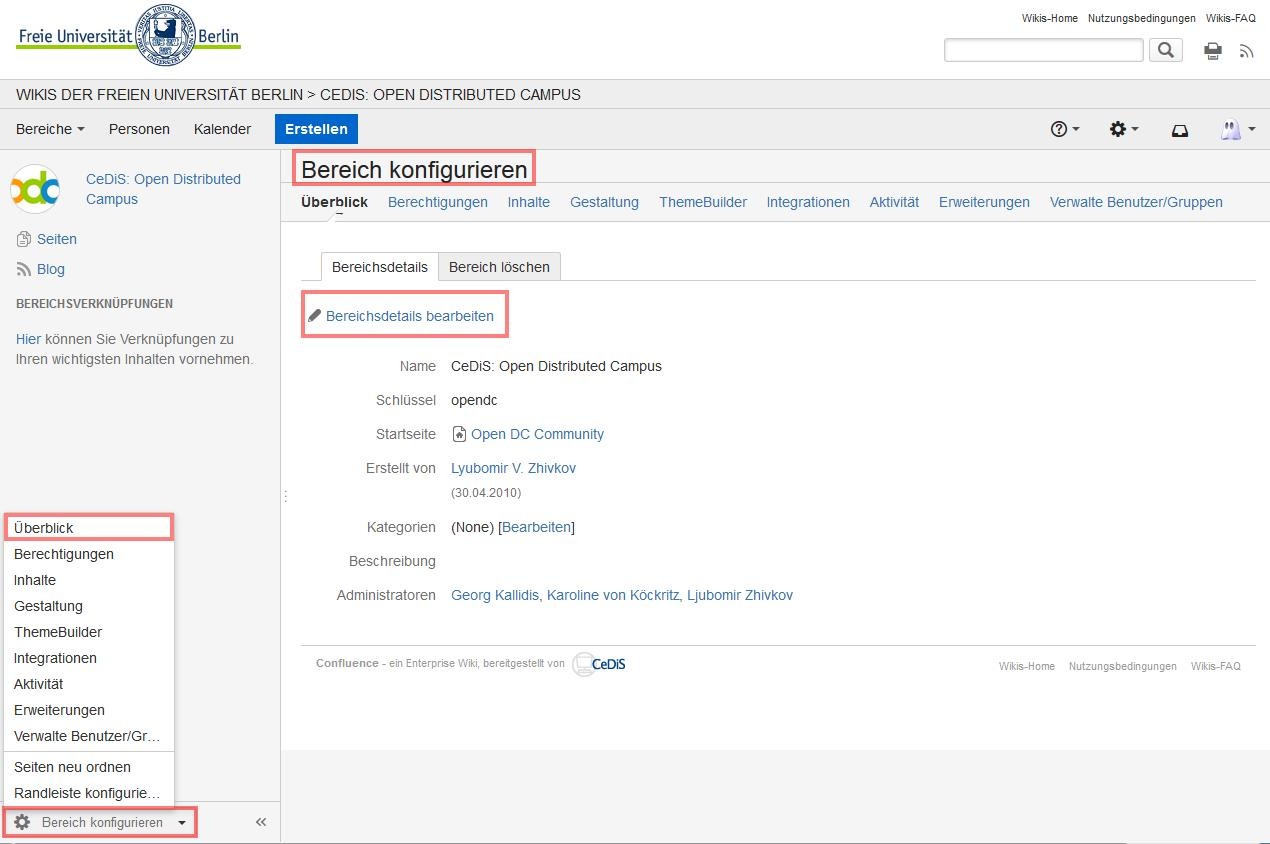Click the printer icon
Viewport: 1270px width, 844px height.
point(1213,51)
